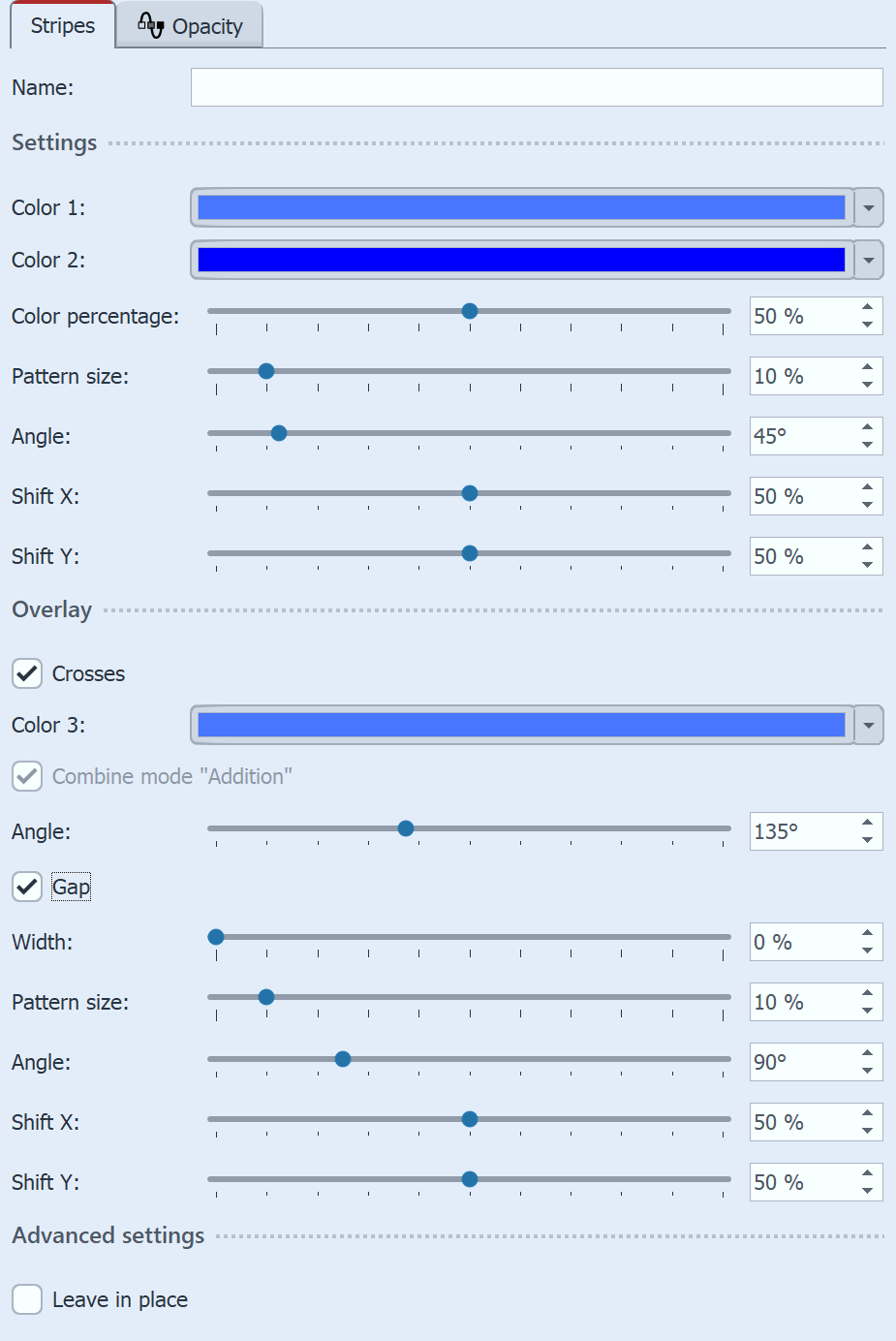
Task: Disable the Crosses overlay
Action: (x=26, y=673)
